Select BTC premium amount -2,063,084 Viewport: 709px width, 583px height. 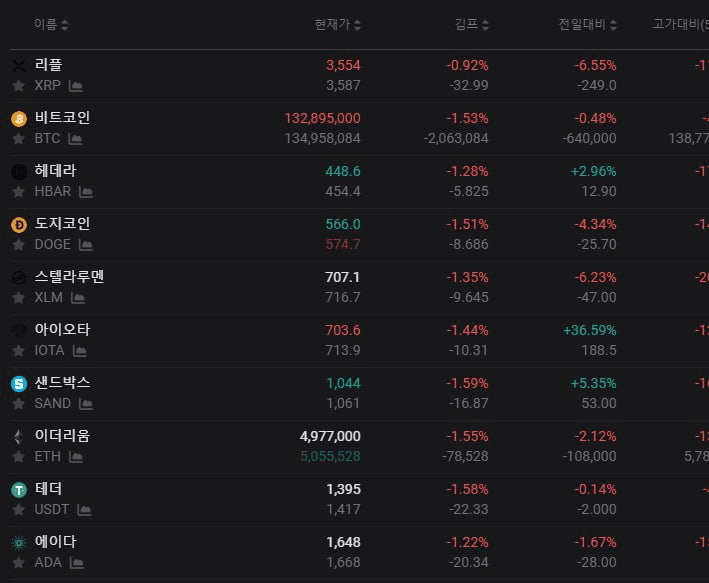(x=456, y=138)
